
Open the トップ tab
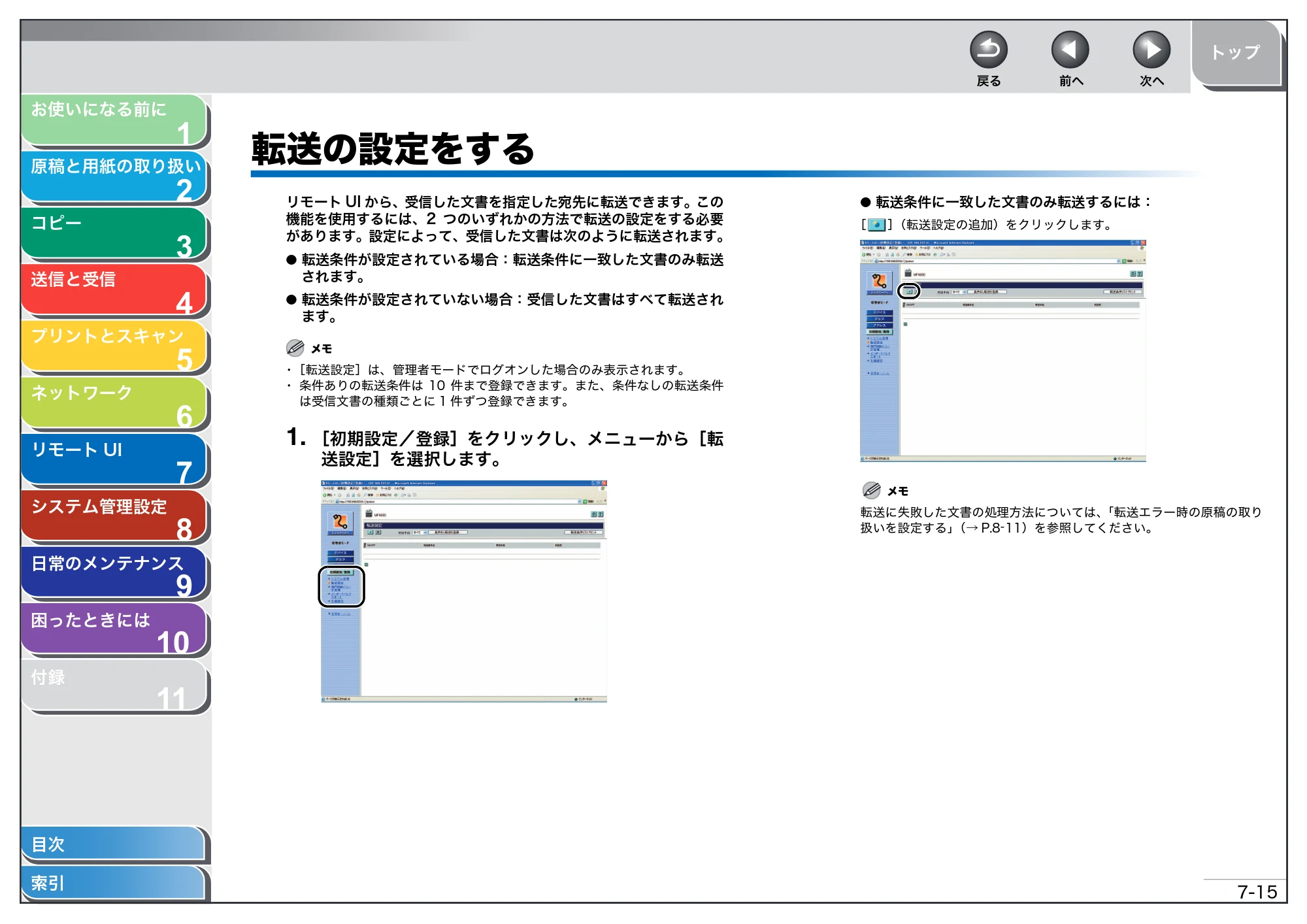click(x=1236, y=53)
